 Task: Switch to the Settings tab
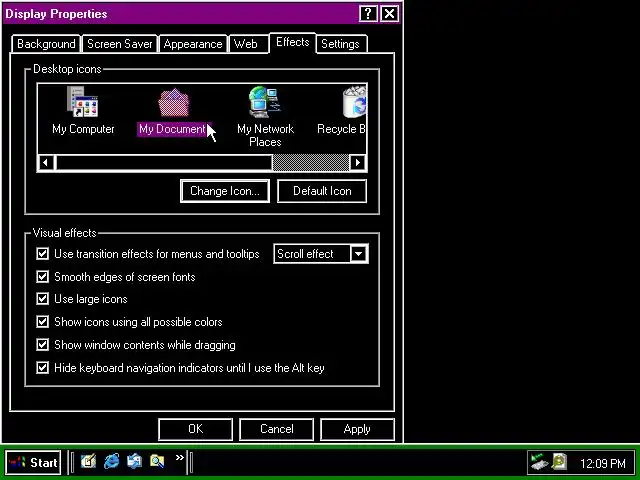pos(340,44)
